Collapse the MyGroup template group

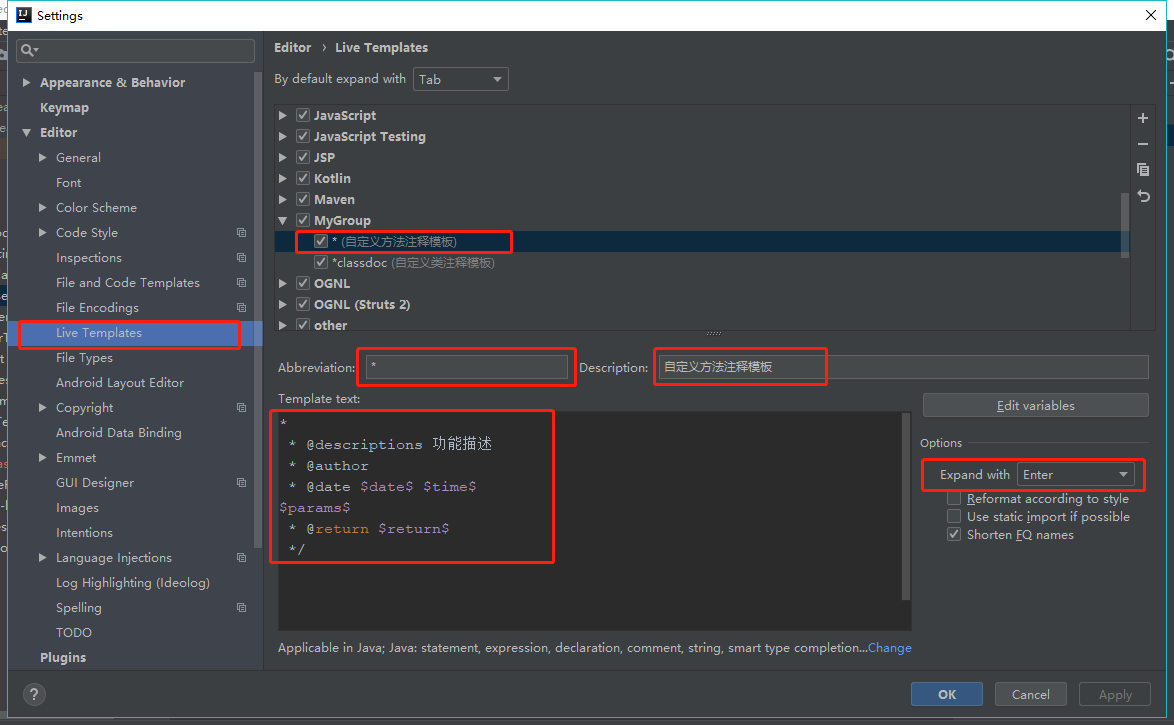(283, 220)
